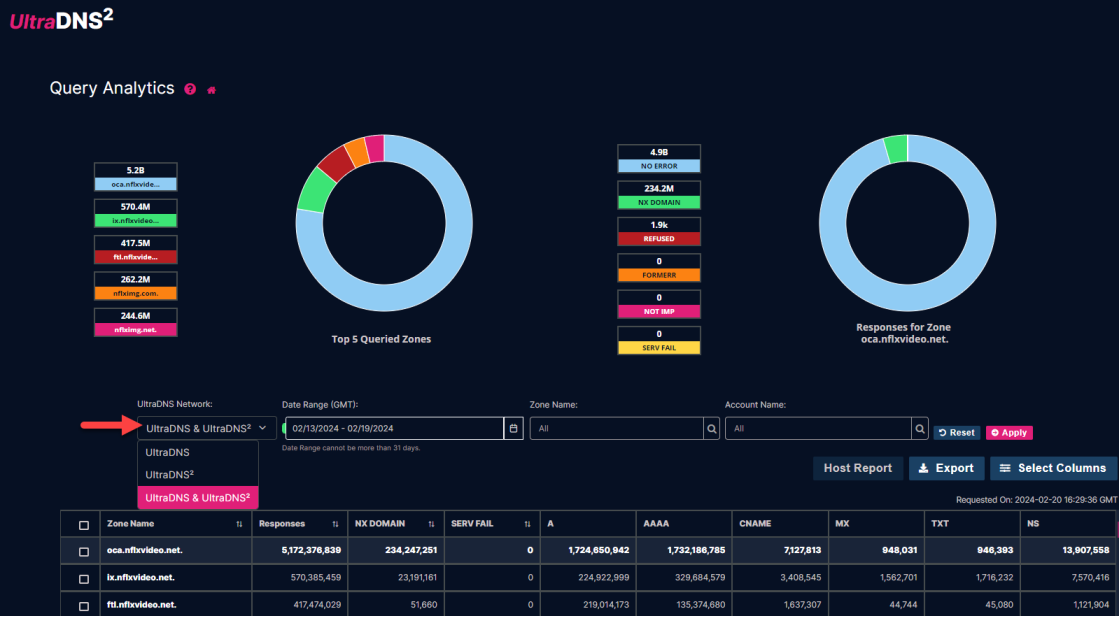Go home via the pink house icon
This screenshot has height=617, width=1119.
point(211,90)
